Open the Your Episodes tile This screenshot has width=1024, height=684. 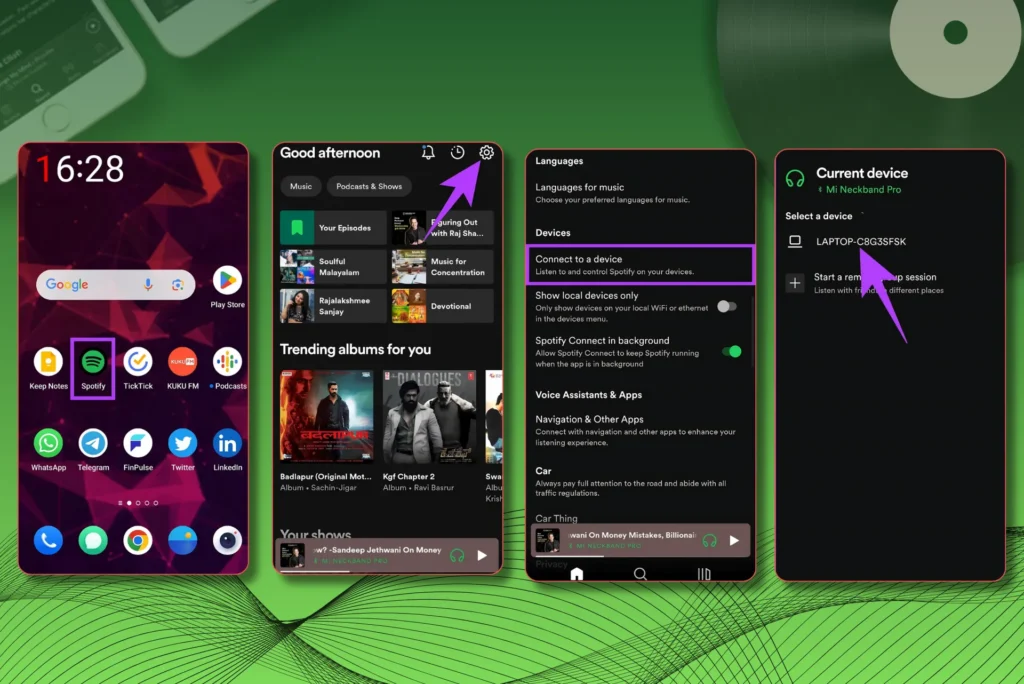tap(333, 227)
